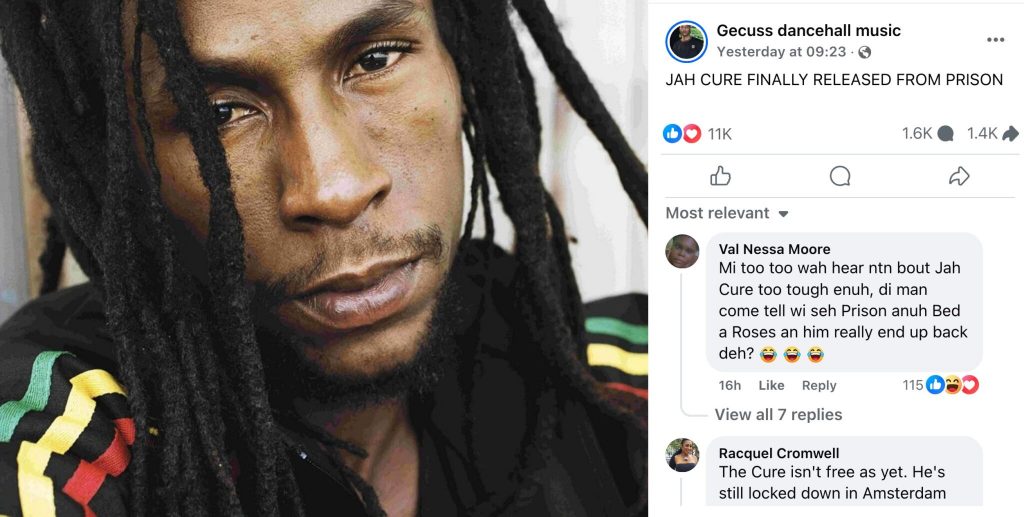Expand View all 7 replies

click(778, 415)
